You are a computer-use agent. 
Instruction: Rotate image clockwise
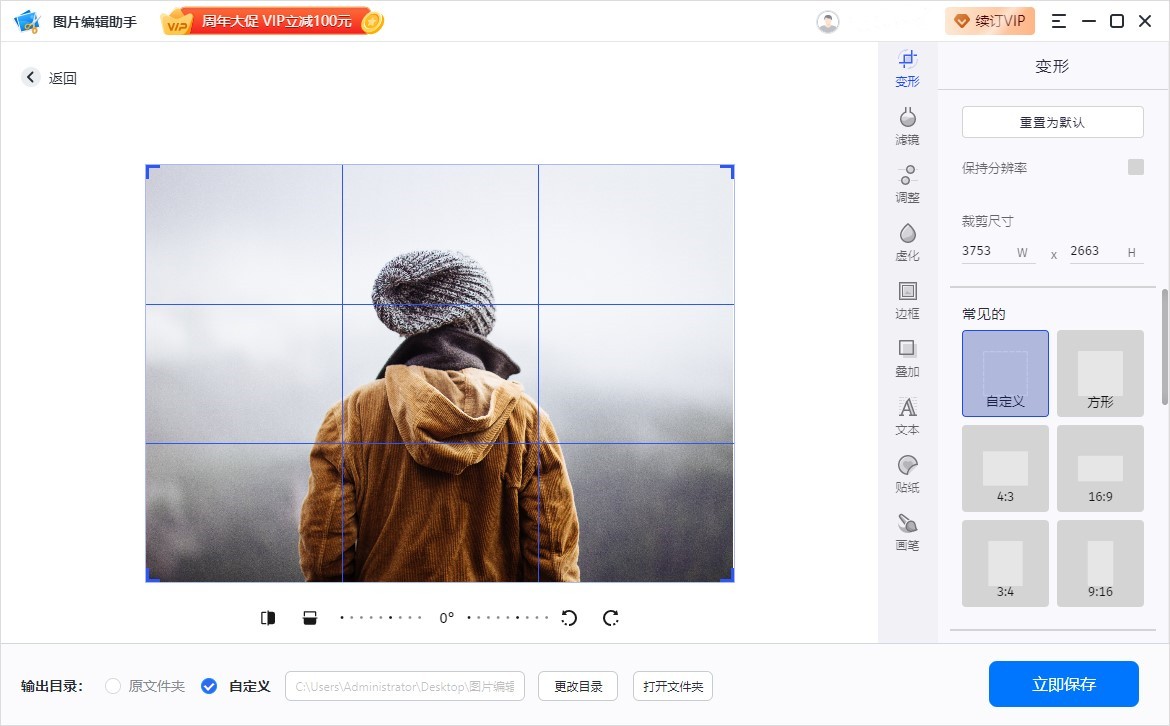(x=610, y=618)
